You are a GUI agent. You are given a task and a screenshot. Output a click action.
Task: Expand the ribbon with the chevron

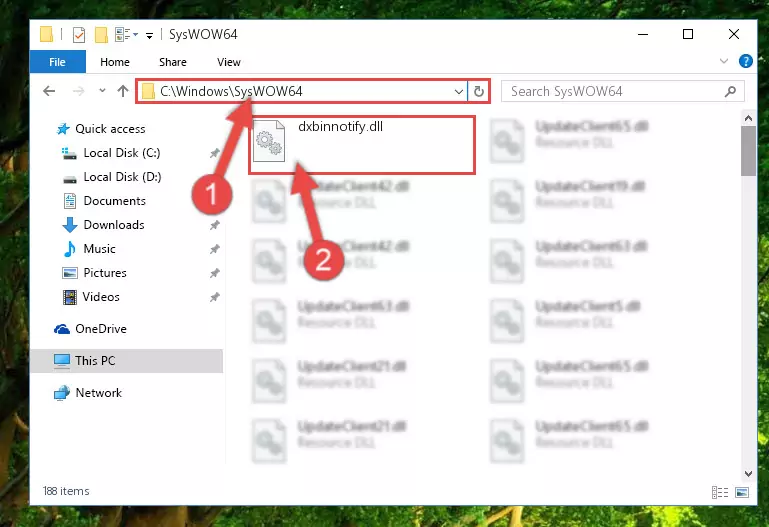tap(724, 61)
